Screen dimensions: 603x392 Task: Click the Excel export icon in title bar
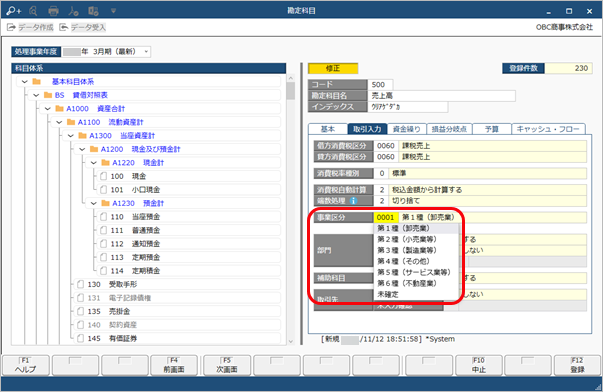coord(93,11)
